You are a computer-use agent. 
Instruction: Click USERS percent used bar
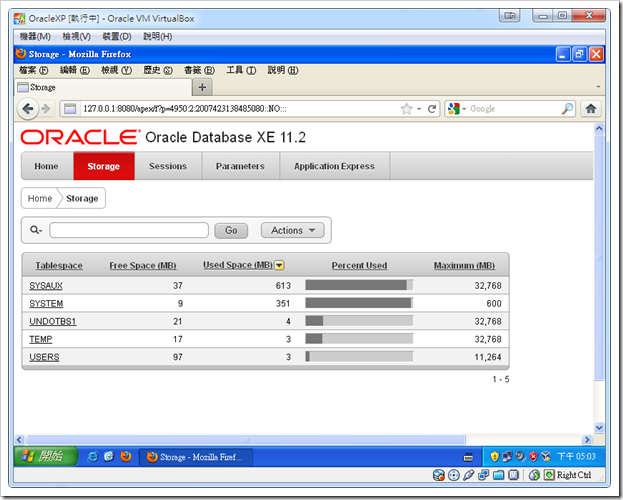coord(359,357)
